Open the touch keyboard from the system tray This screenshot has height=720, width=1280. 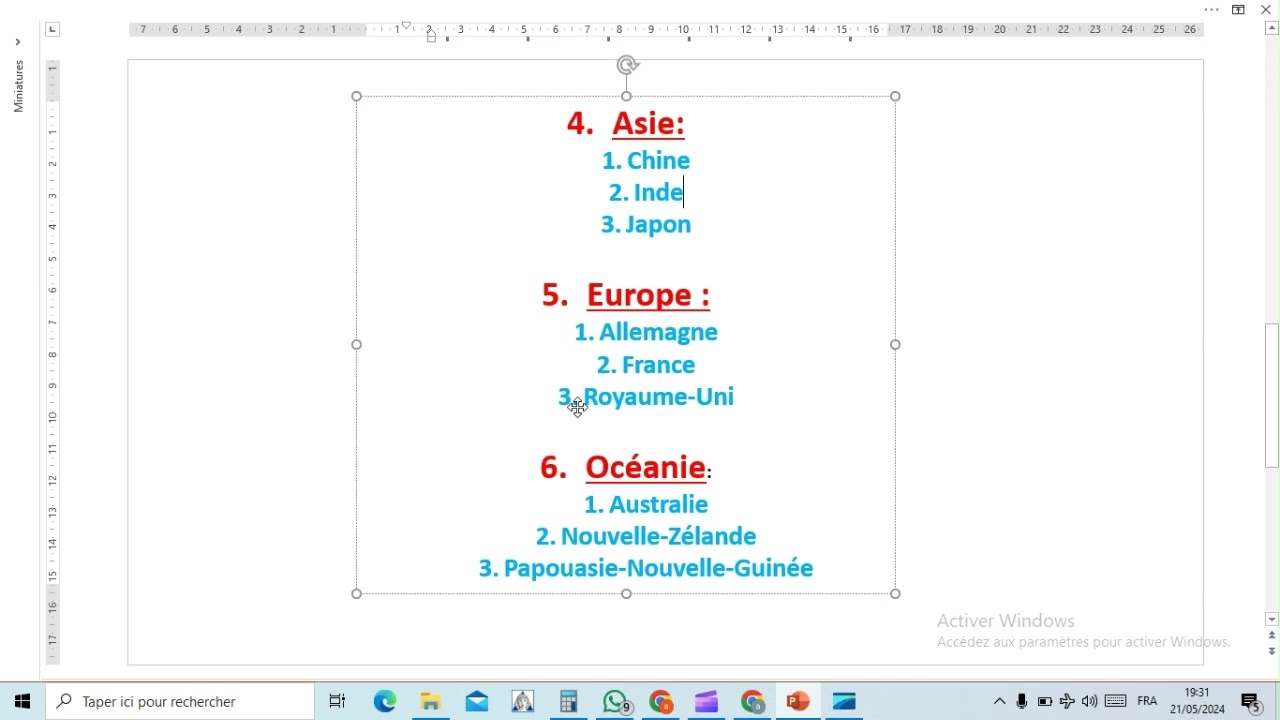pos(1116,702)
